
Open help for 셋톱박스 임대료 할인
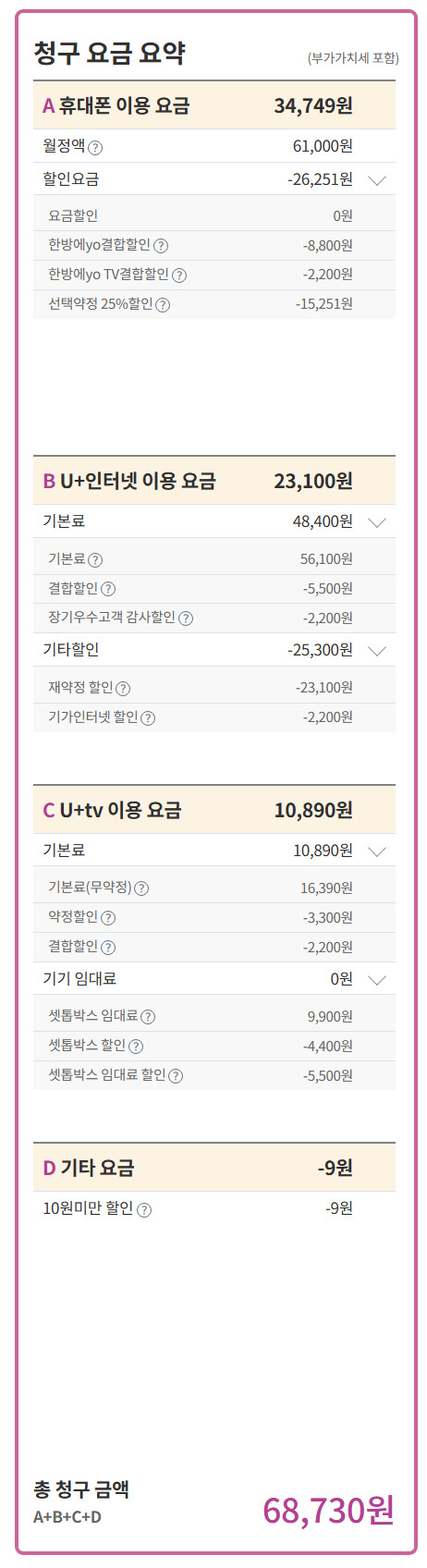pos(176,1076)
